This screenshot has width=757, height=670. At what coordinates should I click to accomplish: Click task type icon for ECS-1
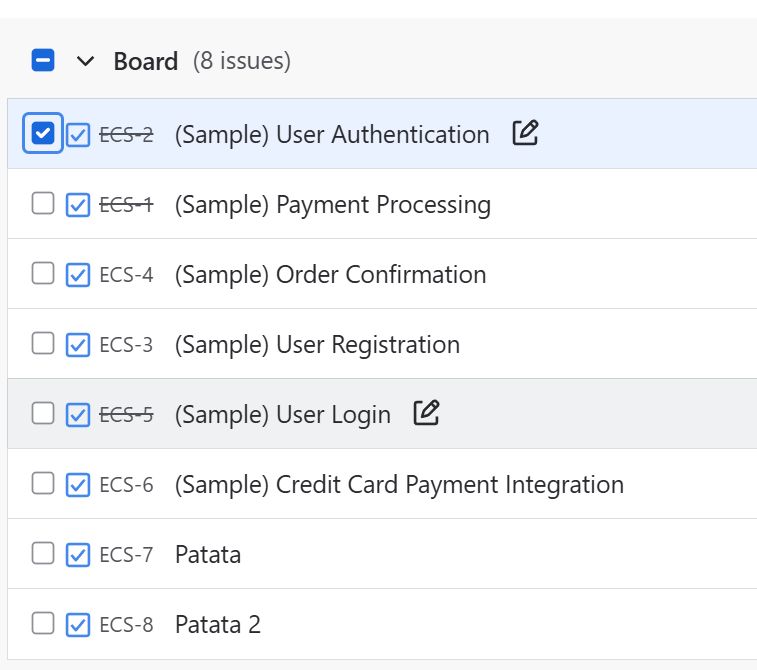78,204
